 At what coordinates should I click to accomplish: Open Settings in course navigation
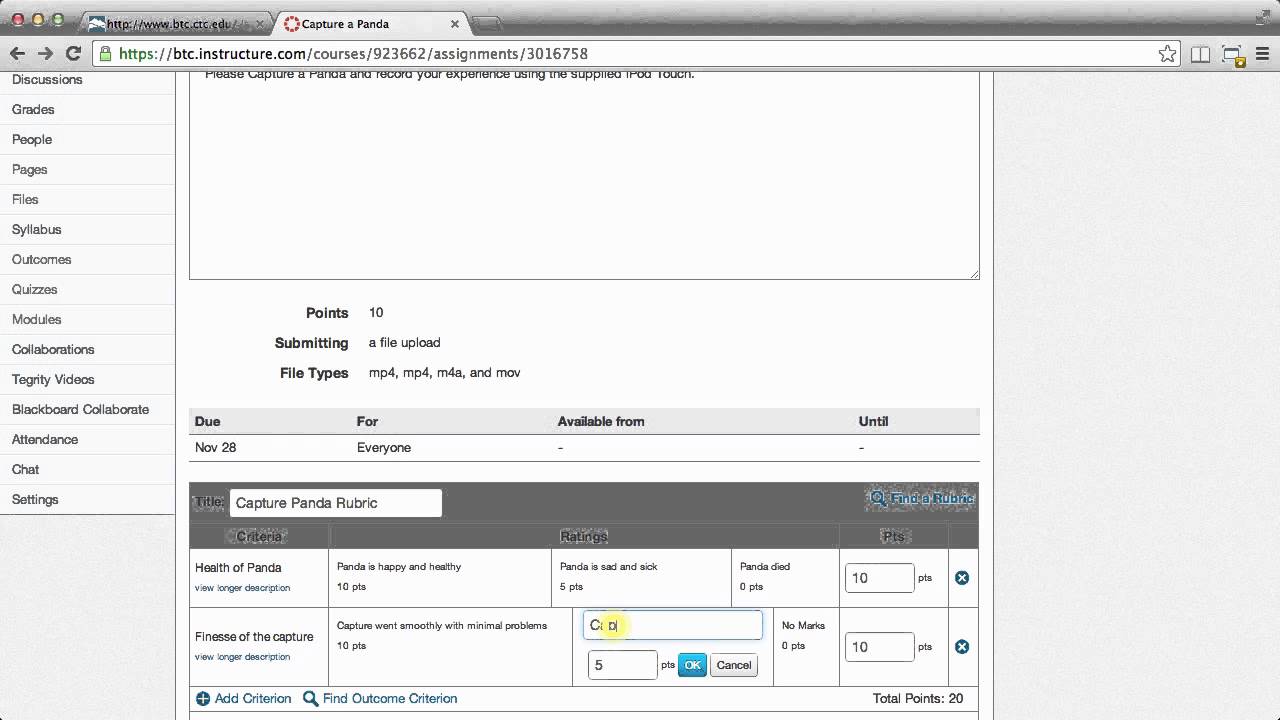(35, 499)
